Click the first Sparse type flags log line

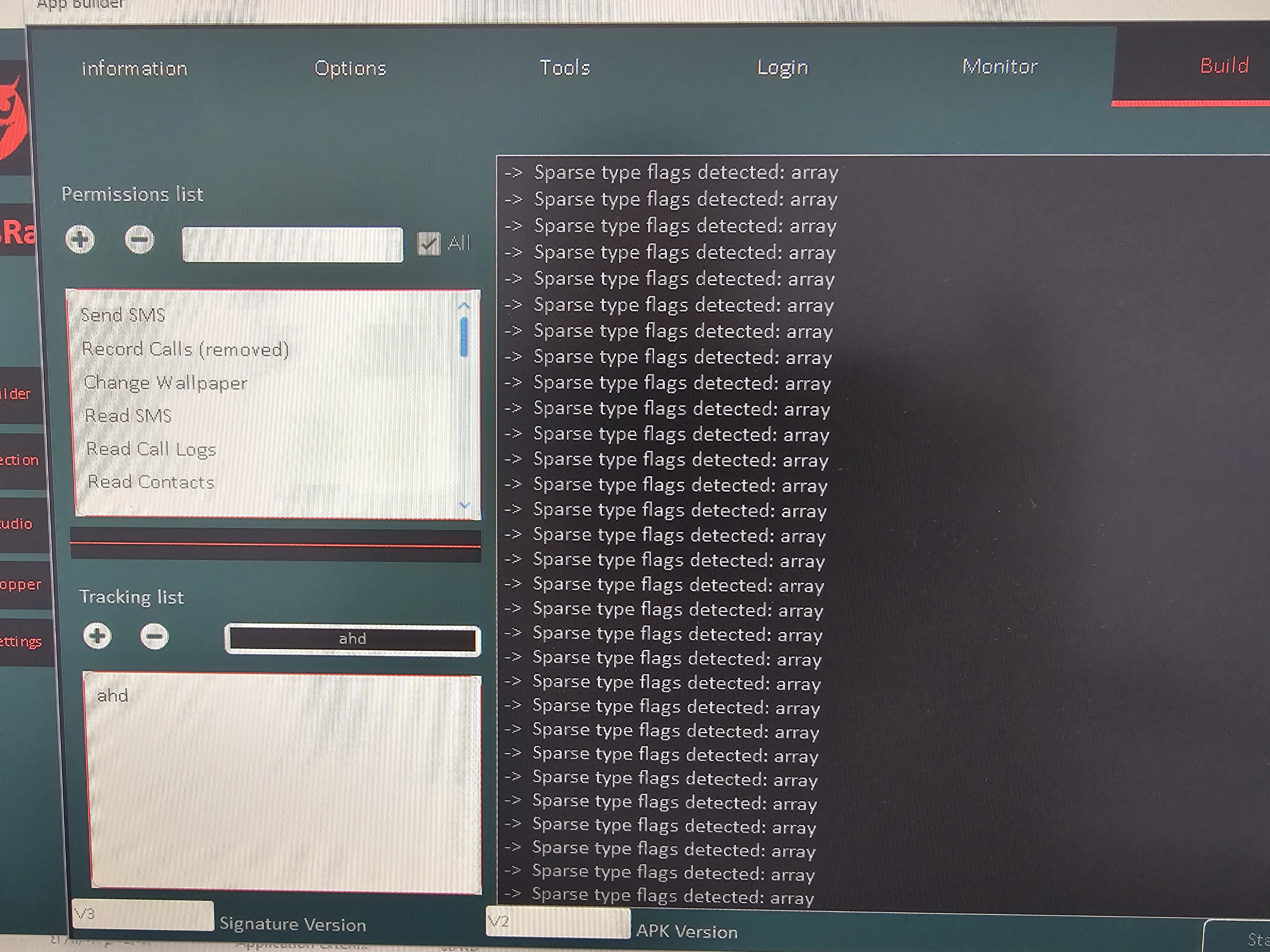(x=672, y=172)
